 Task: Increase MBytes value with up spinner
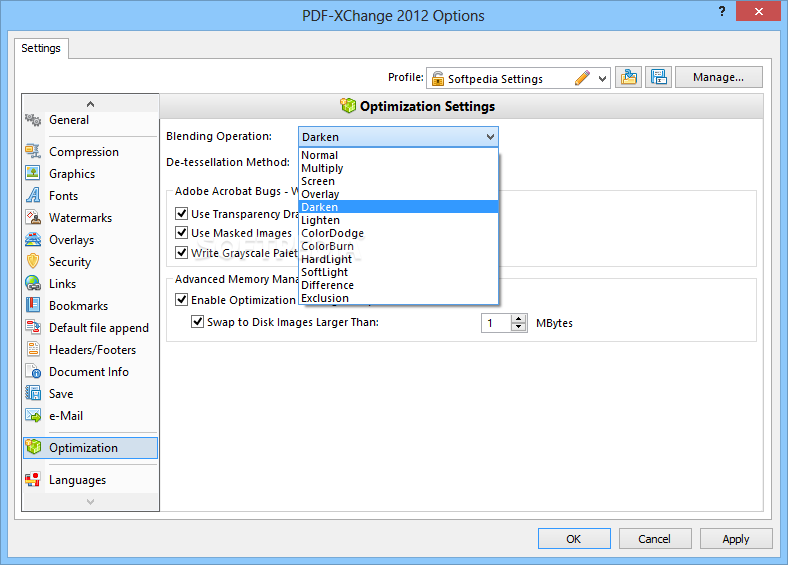tap(518, 318)
